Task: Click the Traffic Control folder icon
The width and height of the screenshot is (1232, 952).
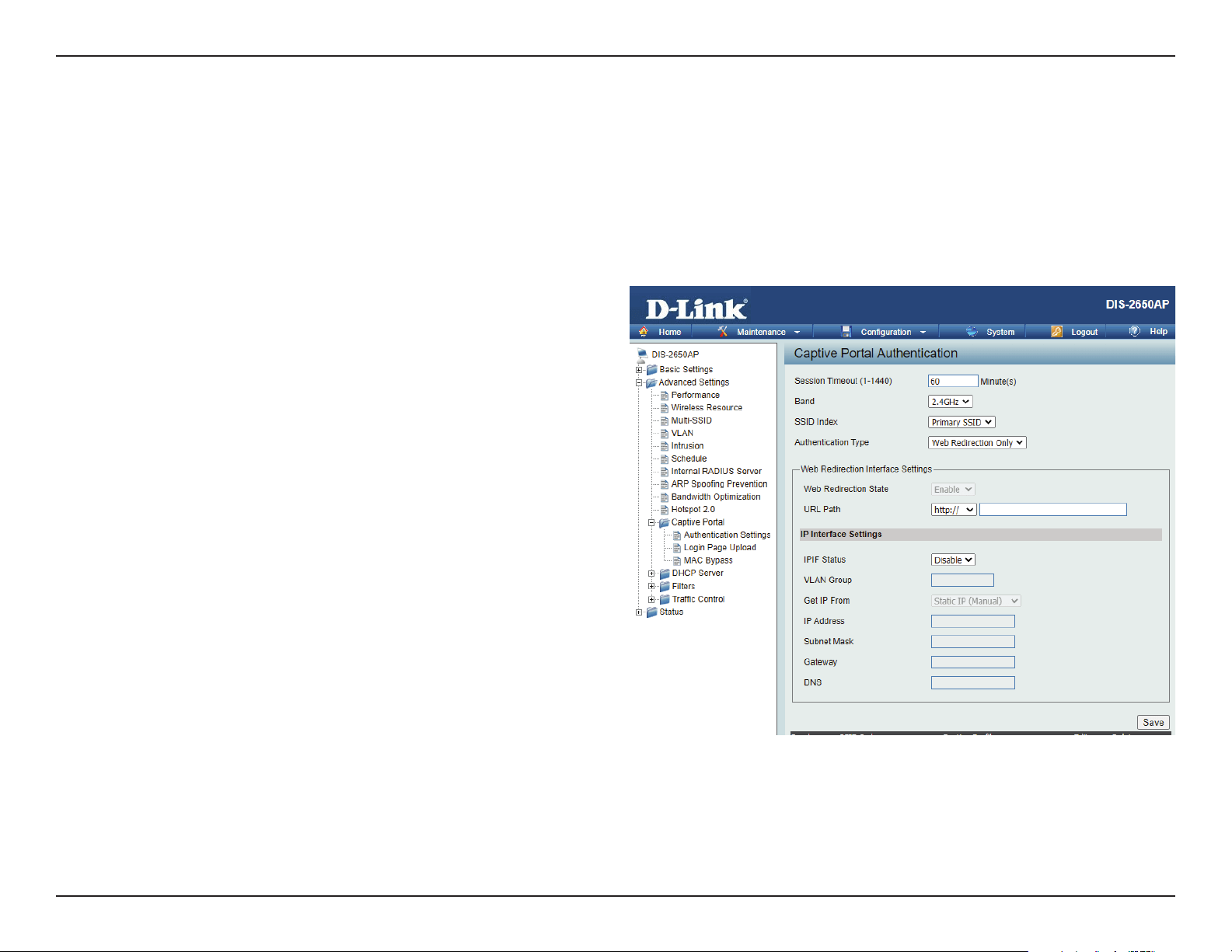Action: click(x=665, y=599)
